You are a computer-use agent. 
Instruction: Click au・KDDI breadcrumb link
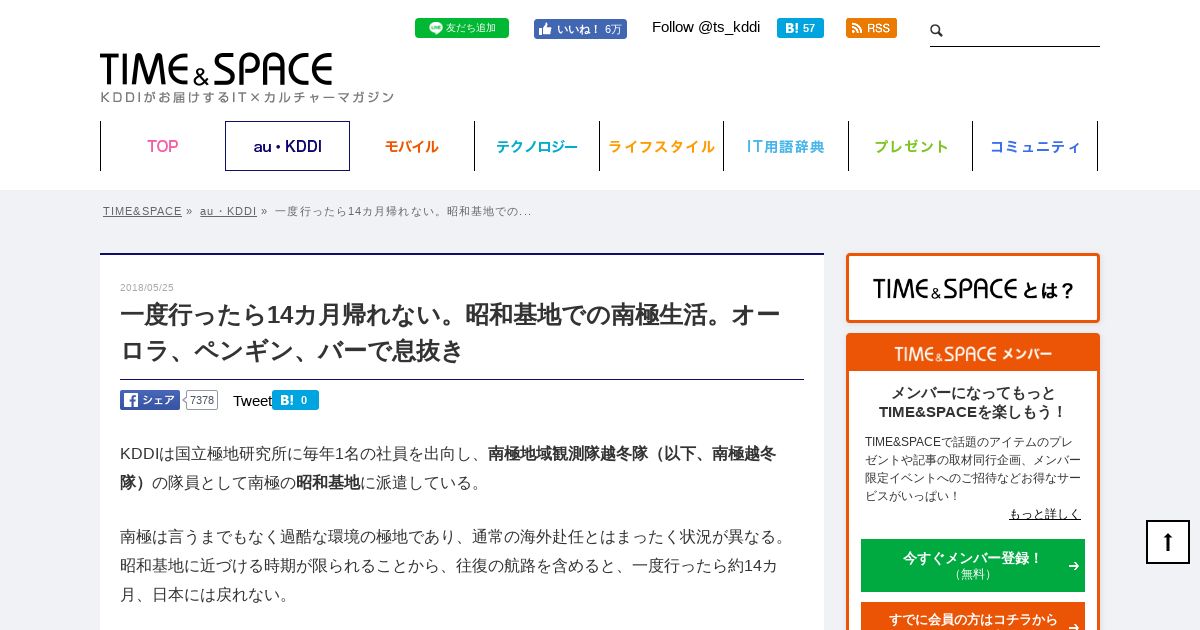[x=228, y=211]
